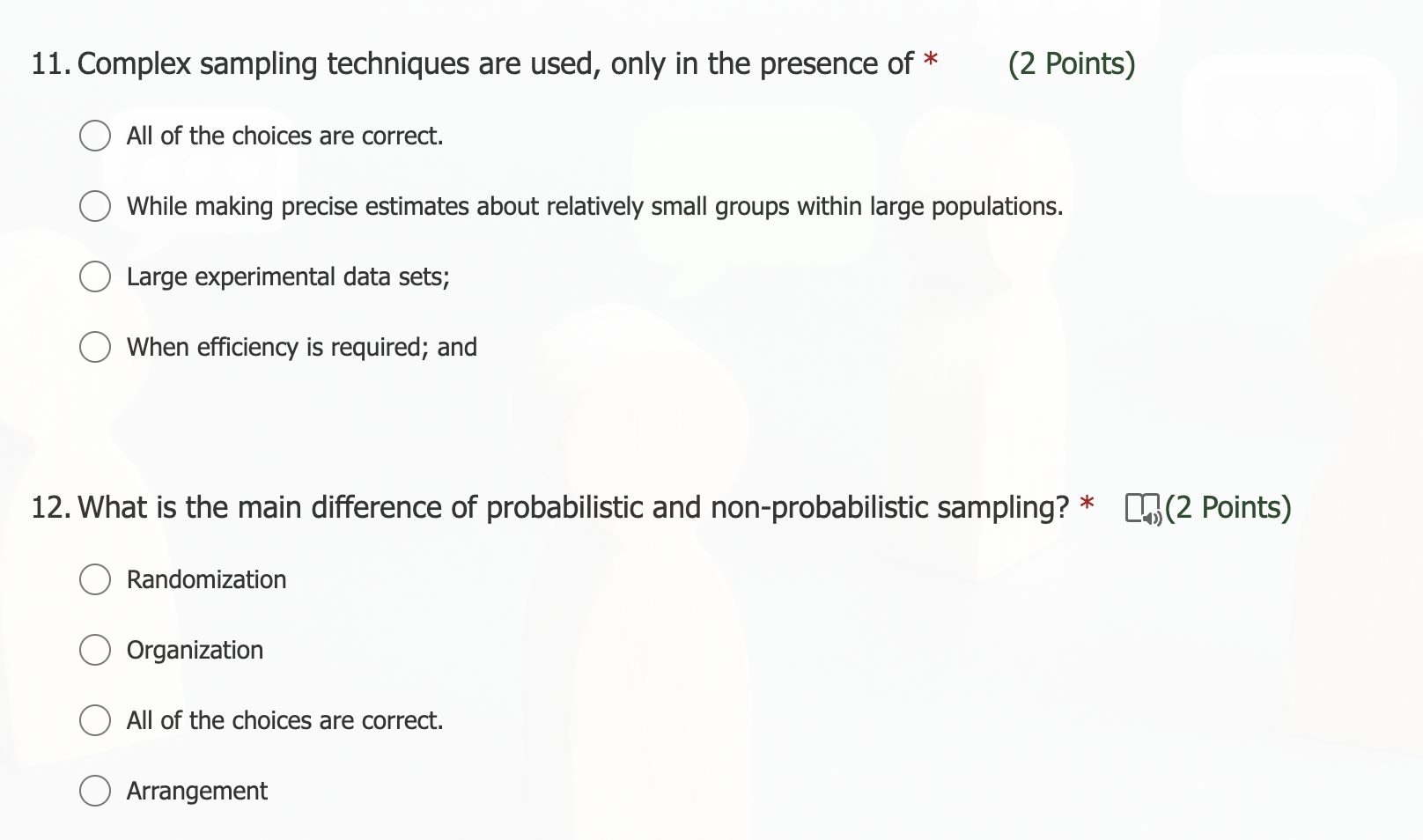Click the red asterisk on question 12

1088,502
